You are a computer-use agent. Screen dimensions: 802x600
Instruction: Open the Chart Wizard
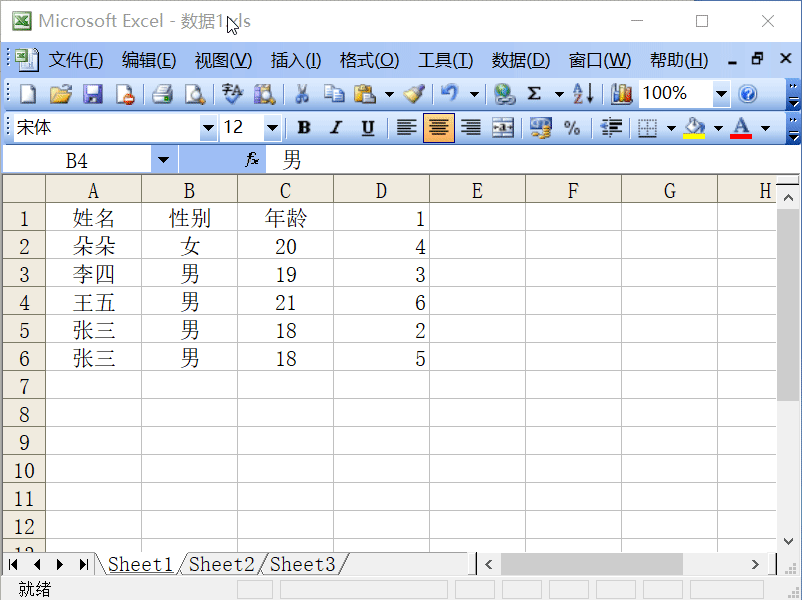(x=621, y=94)
